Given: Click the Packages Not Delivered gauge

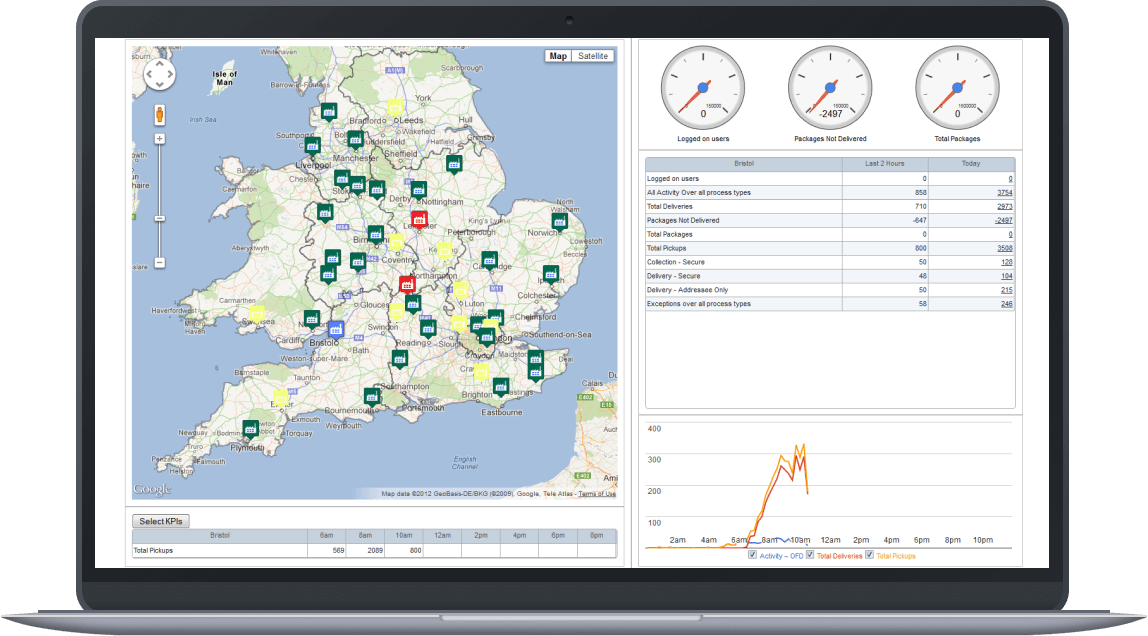Looking at the screenshot, I should click(829, 88).
